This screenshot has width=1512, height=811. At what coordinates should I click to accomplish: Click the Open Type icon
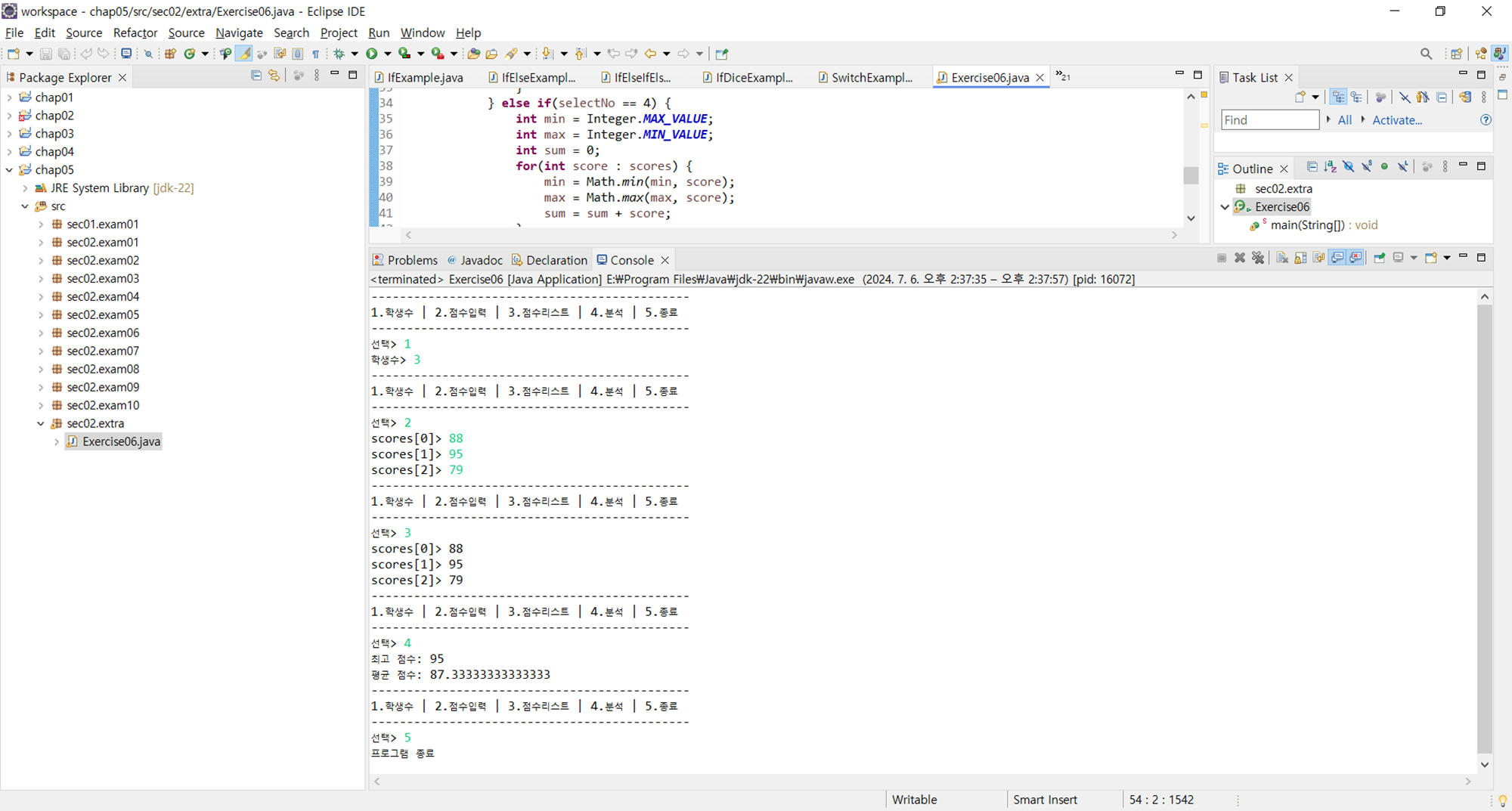(474, 54)
